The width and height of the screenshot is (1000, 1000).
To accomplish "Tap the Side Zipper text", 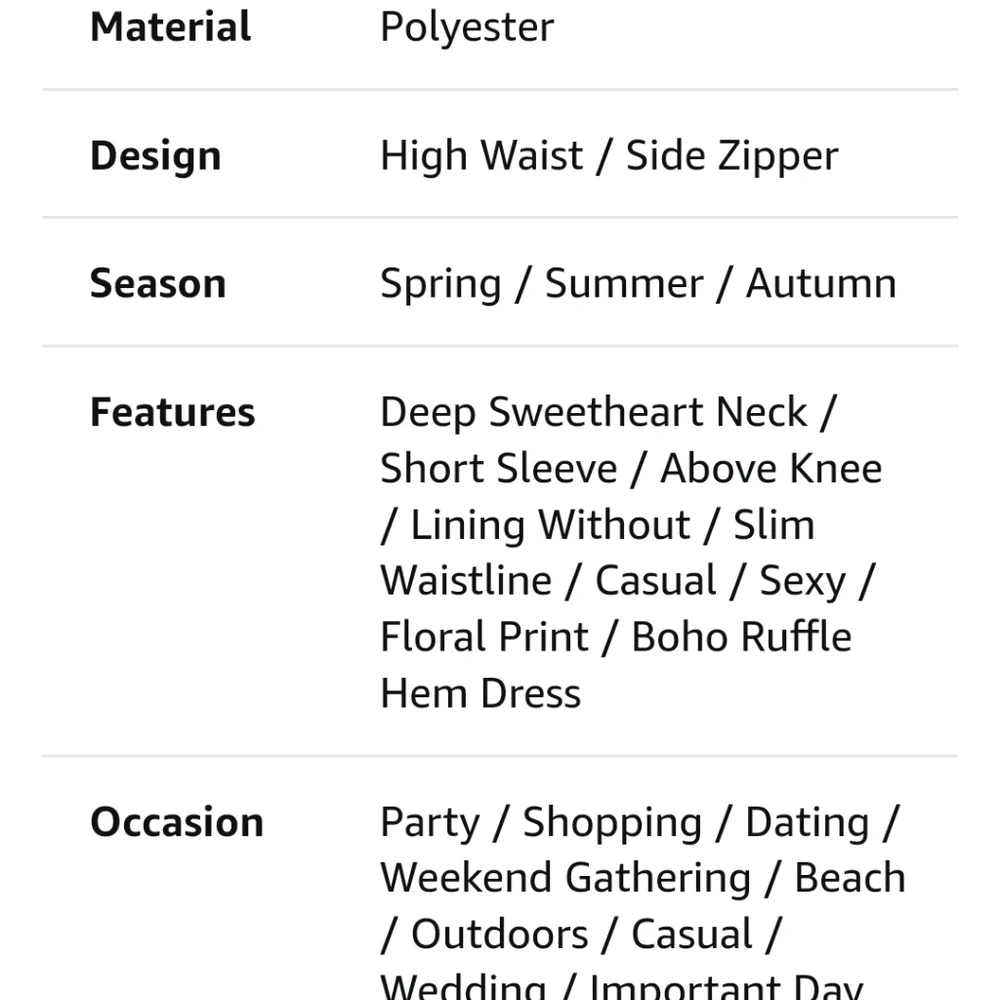I will tap(732, 156).
